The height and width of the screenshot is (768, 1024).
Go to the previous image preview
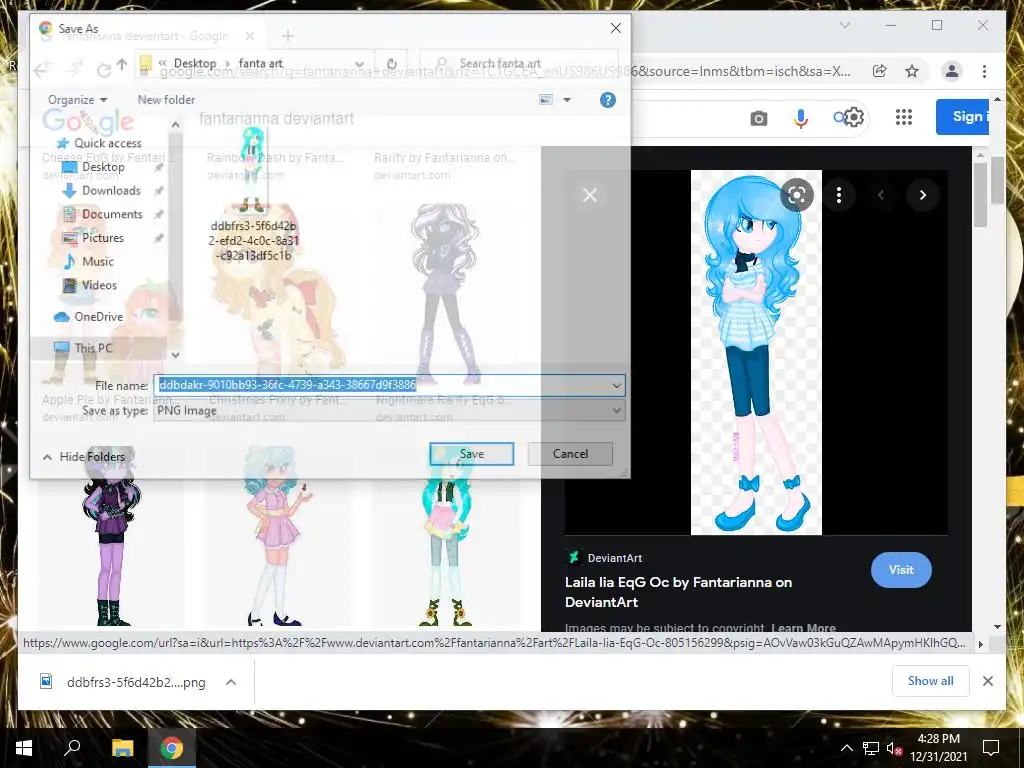[x=880, y=195]
